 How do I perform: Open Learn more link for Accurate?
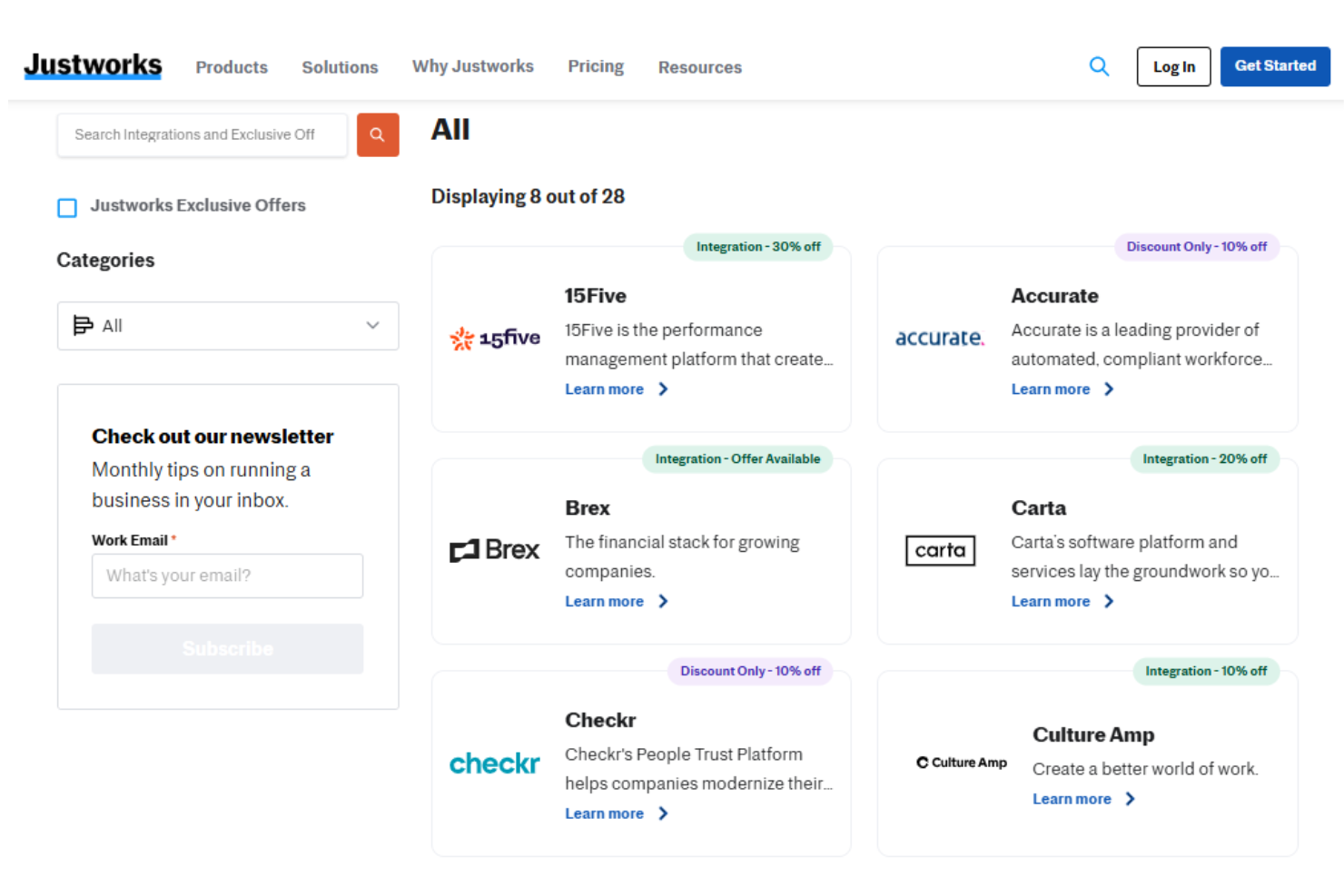pyautogui.click(x=1051, y=389)
